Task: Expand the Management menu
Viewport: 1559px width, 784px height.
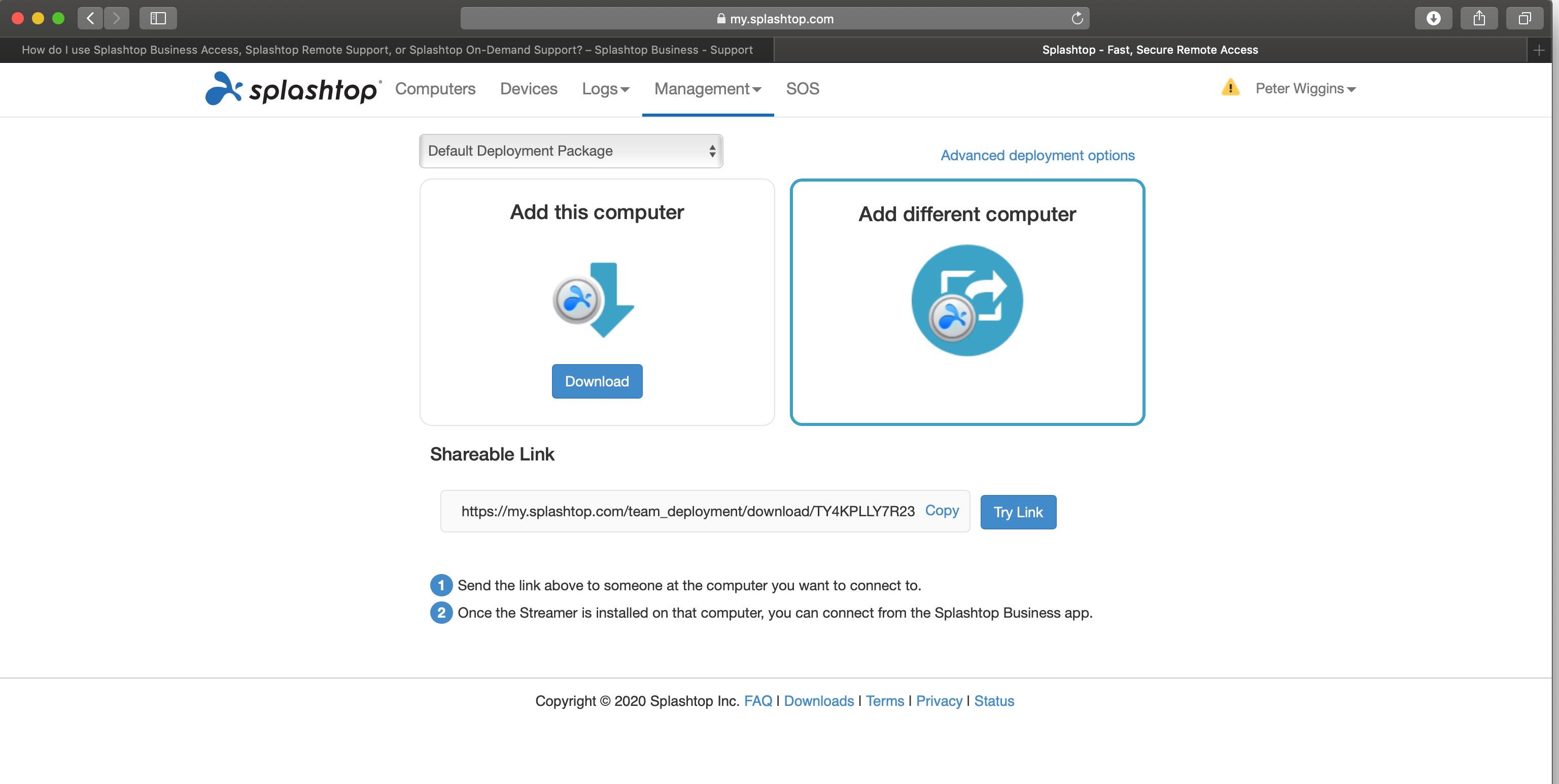Action: click(708, 89)
